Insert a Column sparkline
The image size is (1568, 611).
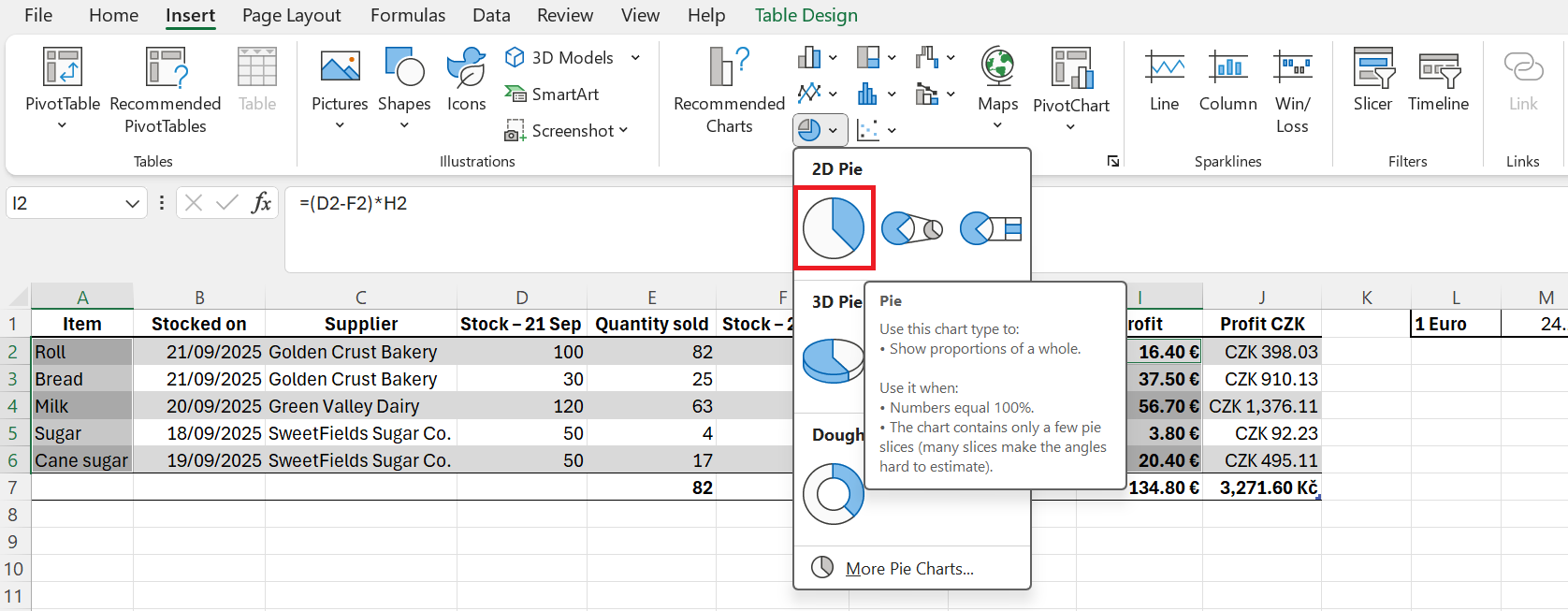[1228, 80]
